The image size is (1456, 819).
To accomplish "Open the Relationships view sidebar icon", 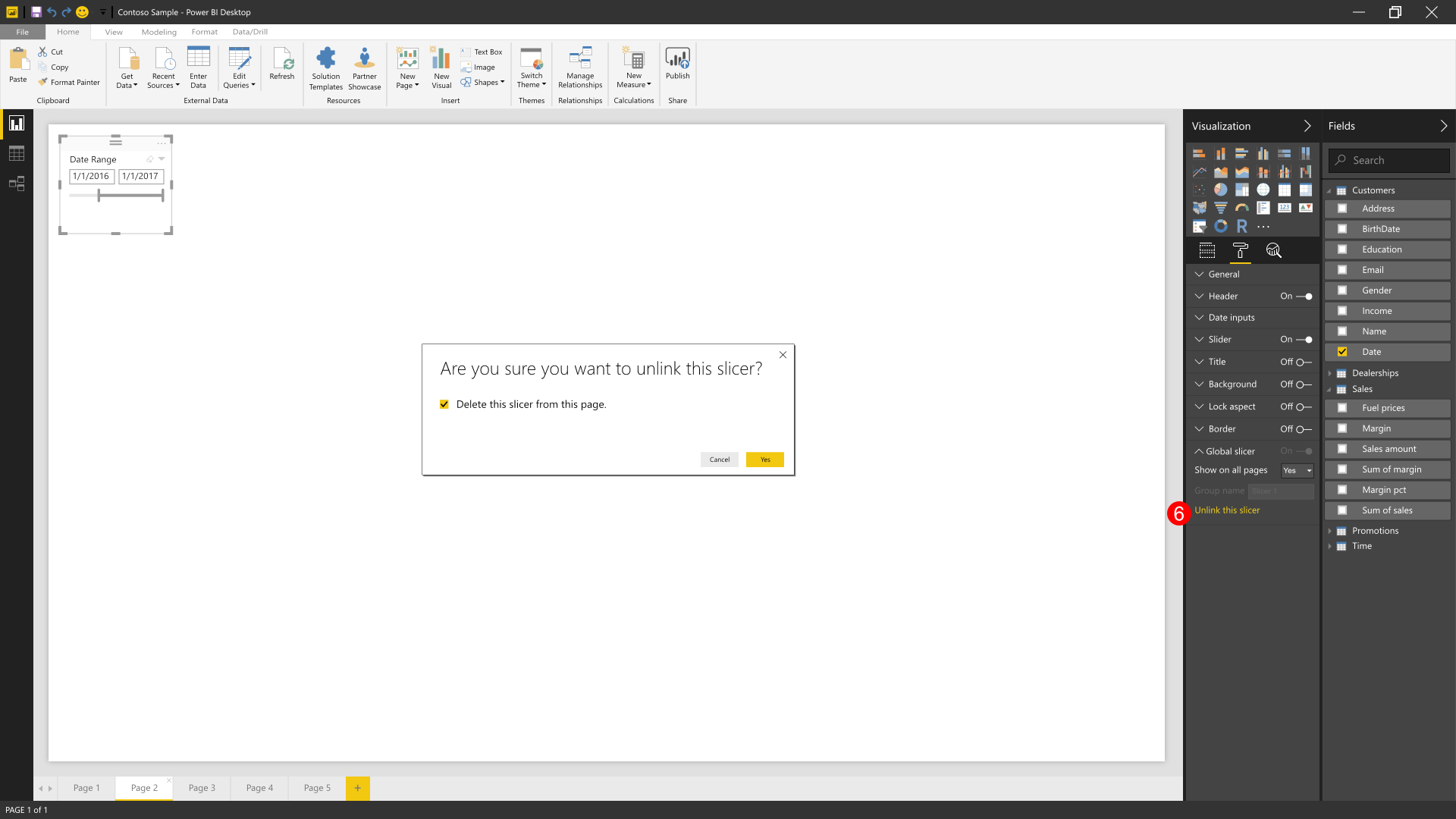I will coord(17,184).
